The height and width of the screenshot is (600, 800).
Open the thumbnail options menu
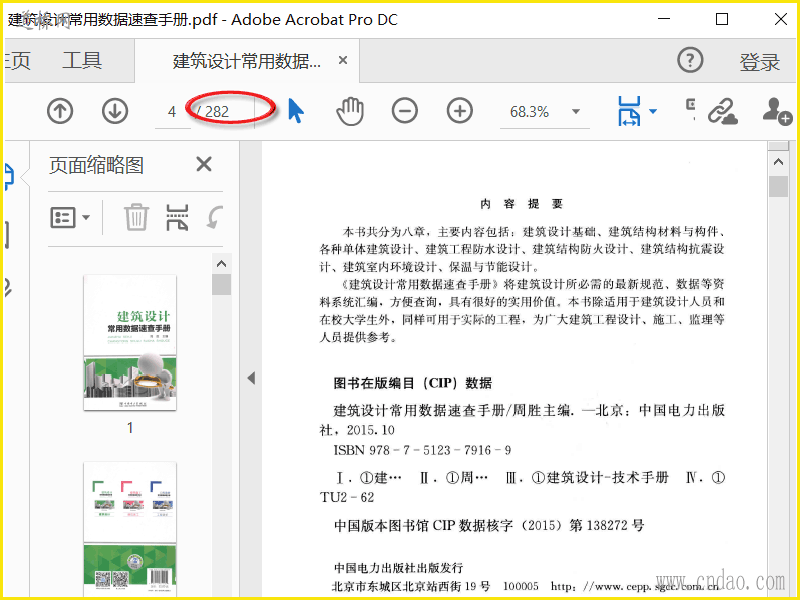coord(70,218)
